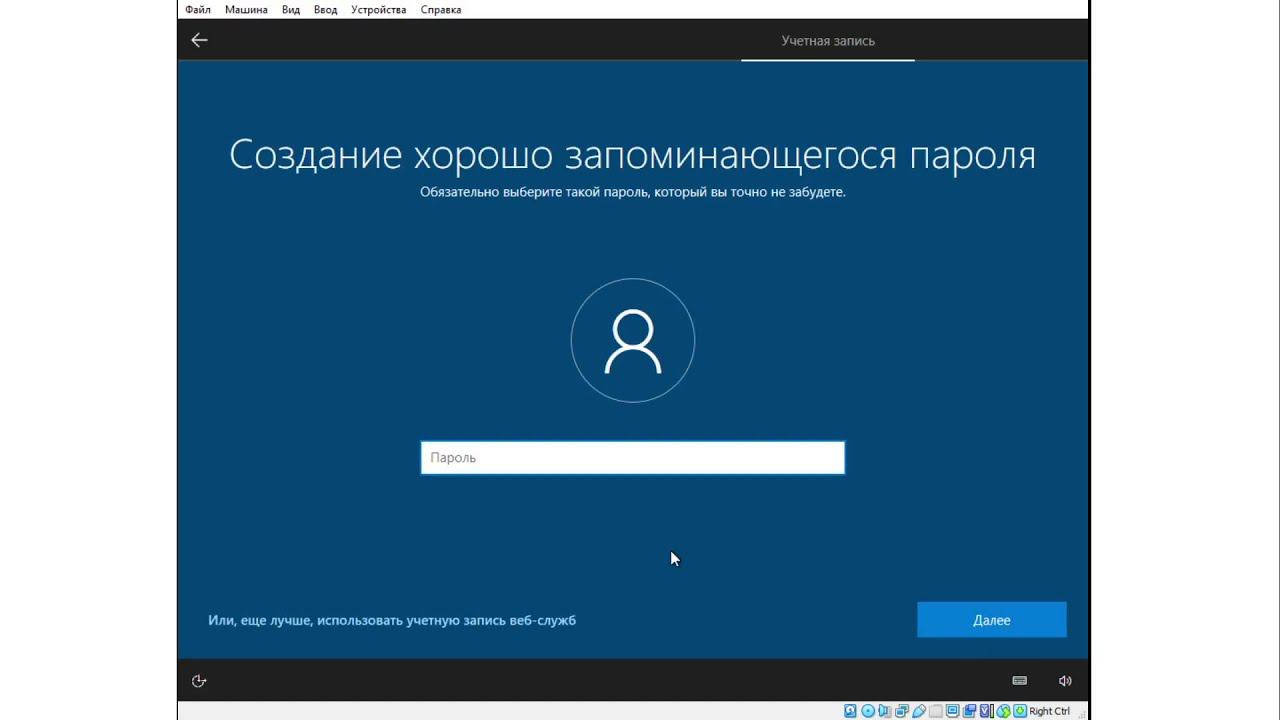Click the audio status bar icon

point(884,711)
